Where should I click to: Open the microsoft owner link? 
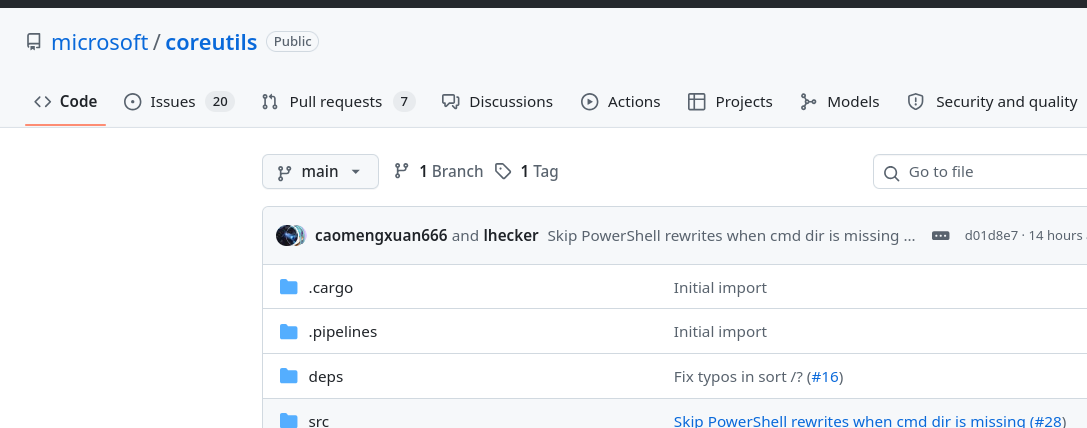(100, 42)
